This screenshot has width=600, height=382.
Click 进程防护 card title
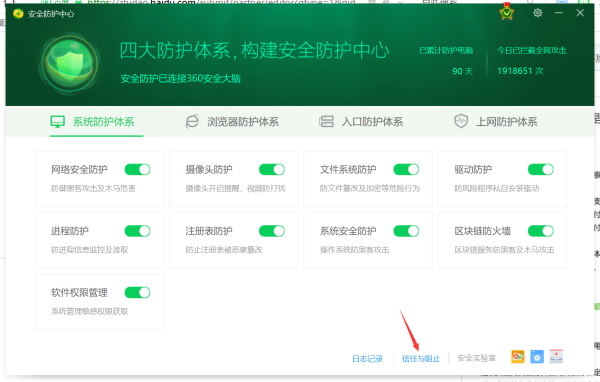click(70, 231)
